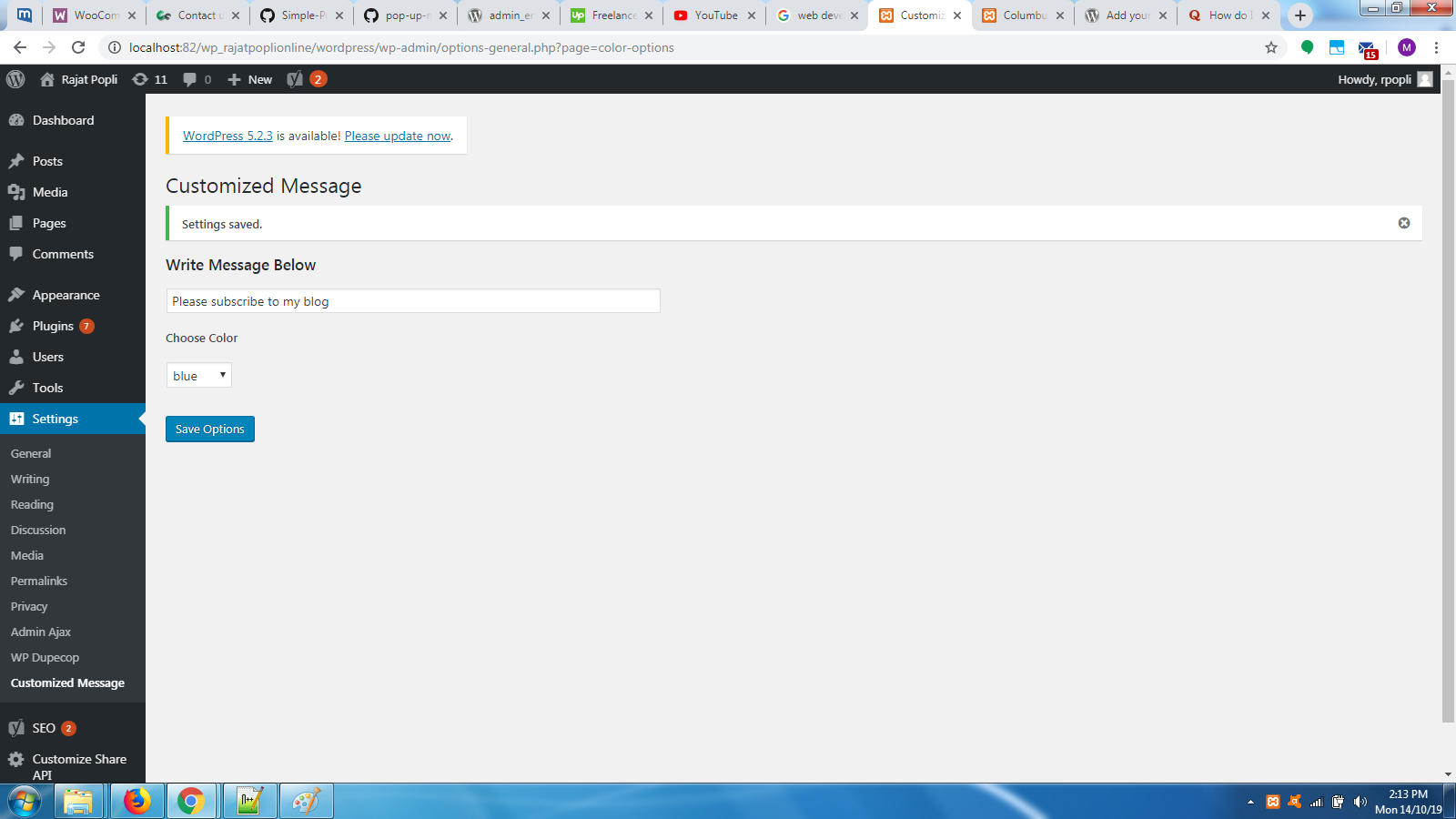Viewport: 1456px width, 819px height.
Task: Close the Customiz tab
Action: [957, 15]
